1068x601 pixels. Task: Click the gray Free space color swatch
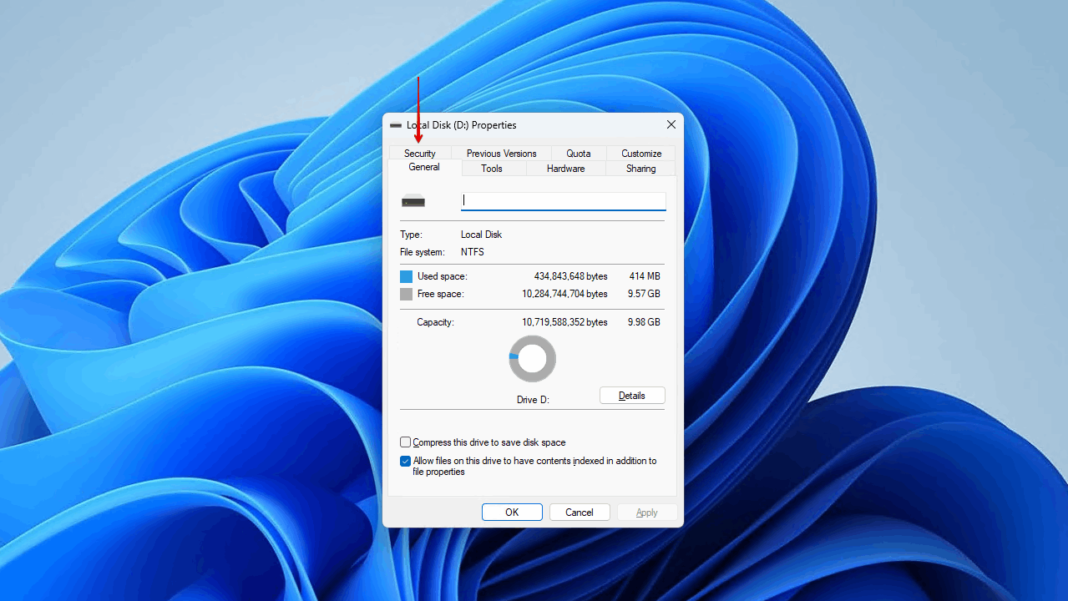406,294
